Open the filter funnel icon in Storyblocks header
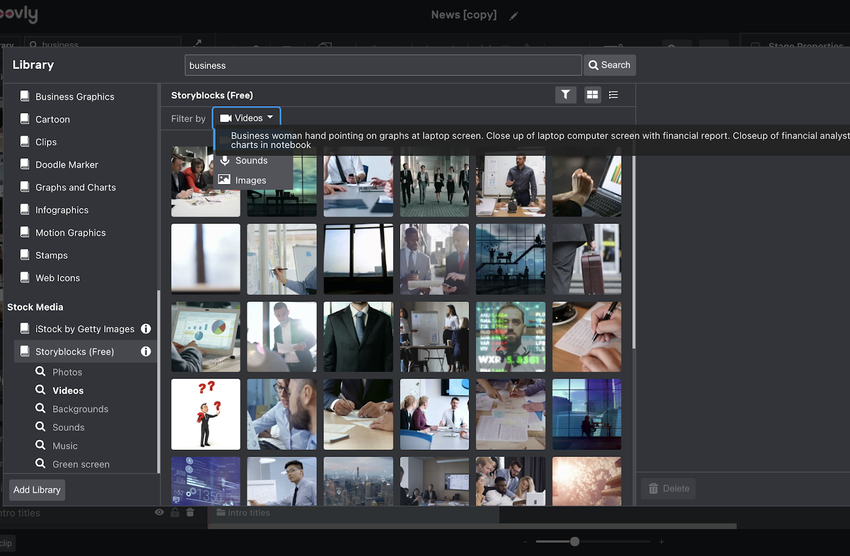The height and width of the screenshot is (556, 850). click(565, 95)
